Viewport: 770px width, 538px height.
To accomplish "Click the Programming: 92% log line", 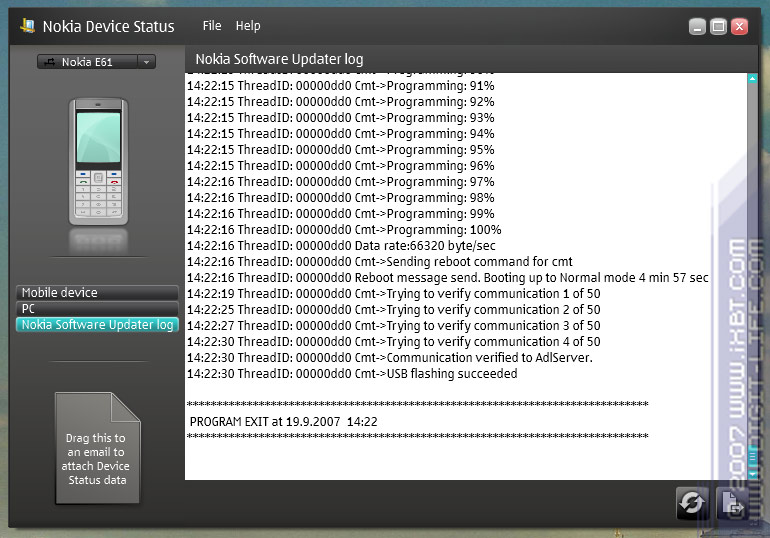I will click(340, 102).
